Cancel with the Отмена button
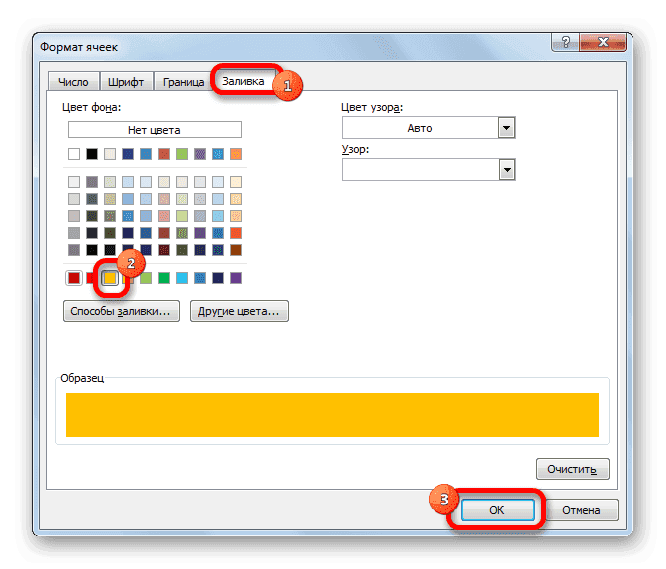Image resolution: width=666 pixels, height=569 pixels. pos(581,510)
